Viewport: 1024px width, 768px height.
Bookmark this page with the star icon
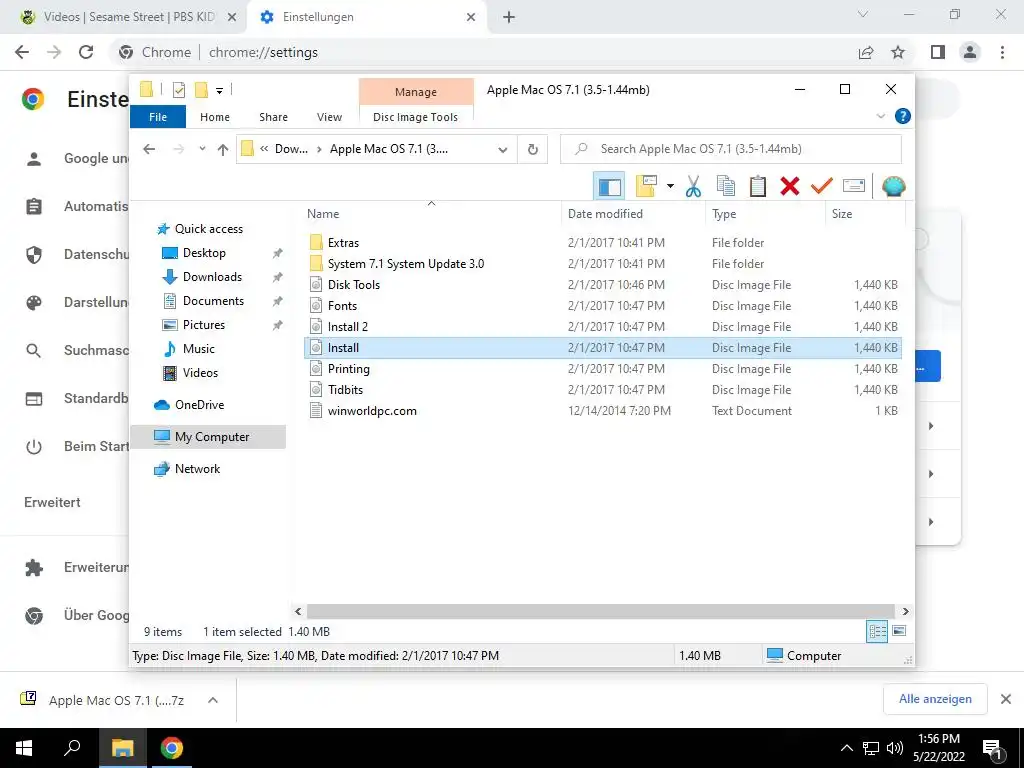pyautogui.click(x=898, y=52)
